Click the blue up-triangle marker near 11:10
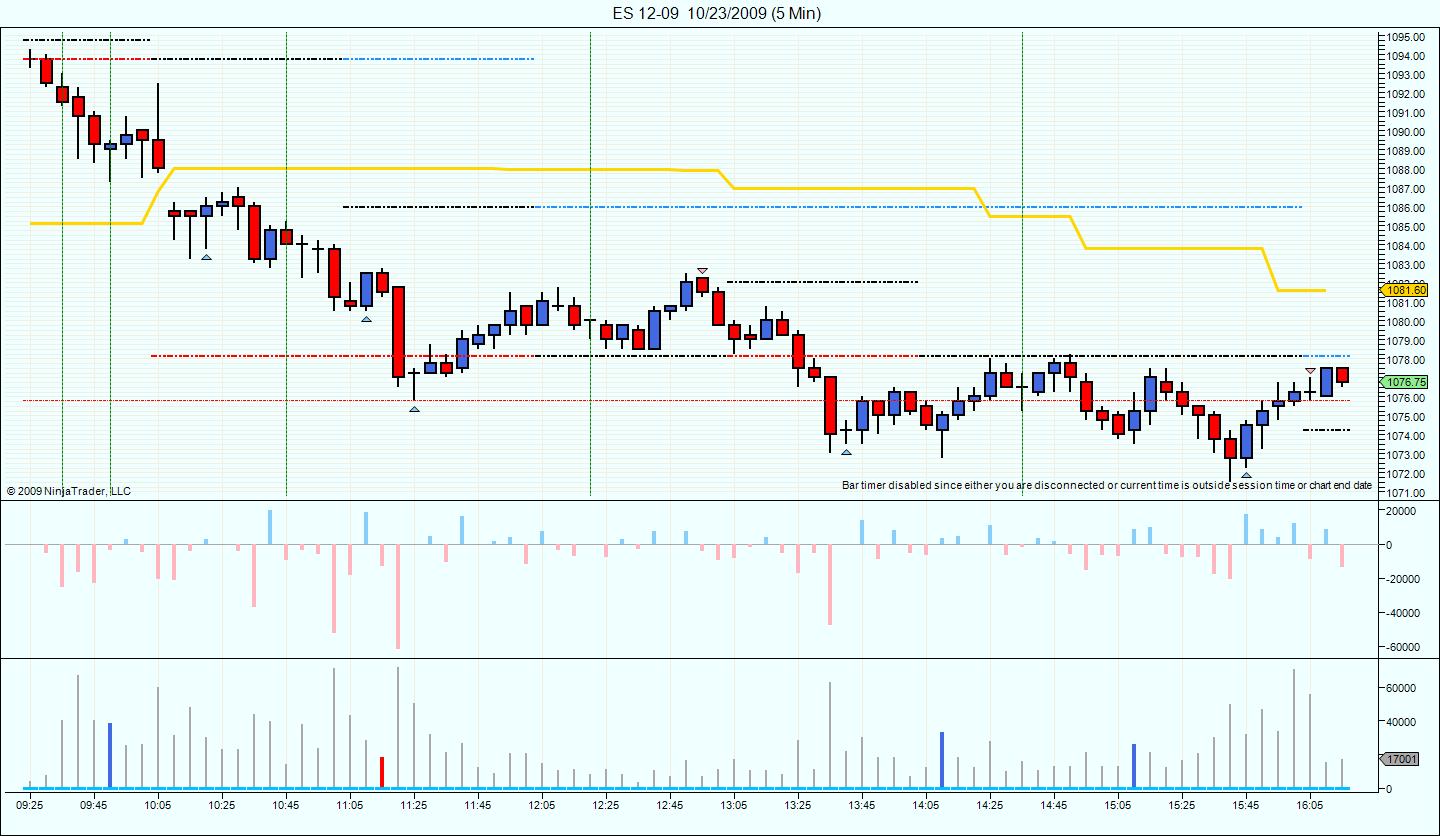 (x=366, y=319)
